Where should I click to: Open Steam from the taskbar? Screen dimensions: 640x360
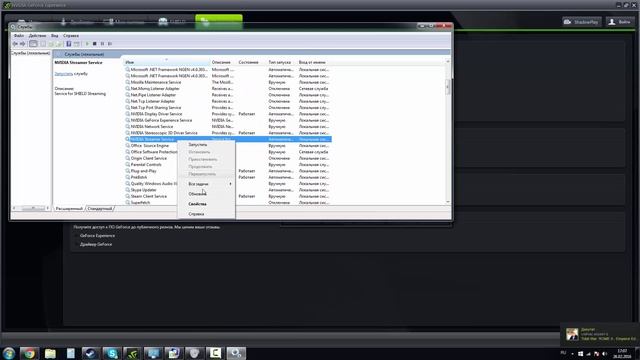(x=90, y=353)
